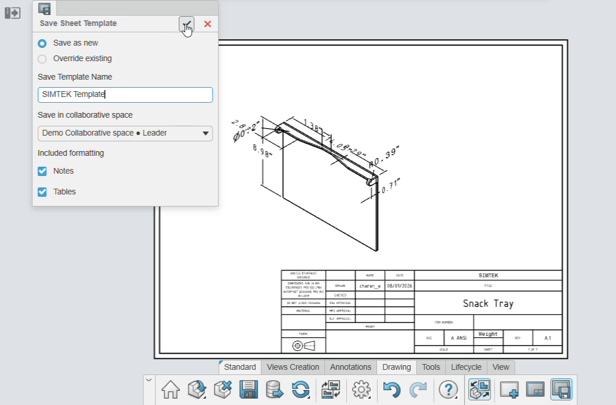
Task: Click the SIMTEK company name in title block
Action: tap(488, 275)
